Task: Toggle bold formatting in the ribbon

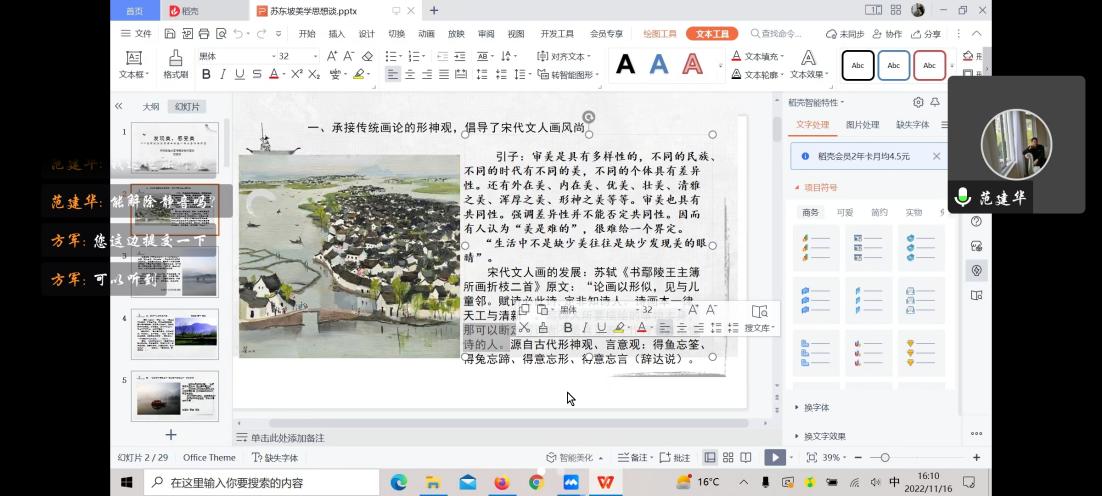Action: tap(206, 74)
